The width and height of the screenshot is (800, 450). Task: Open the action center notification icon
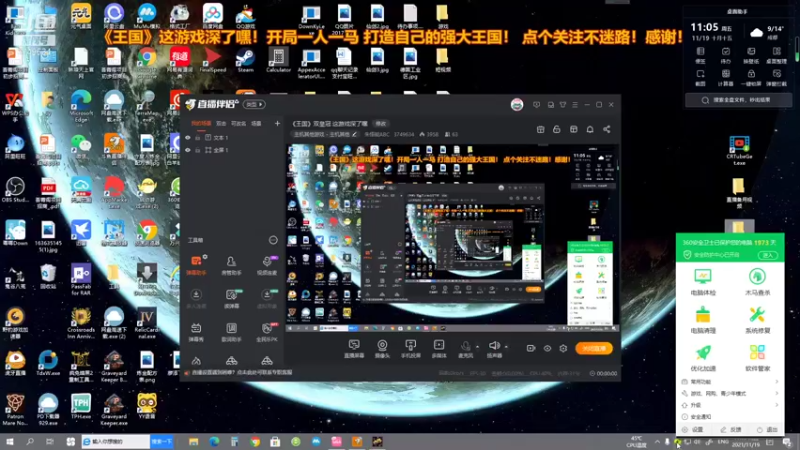[x=787, y=442]
